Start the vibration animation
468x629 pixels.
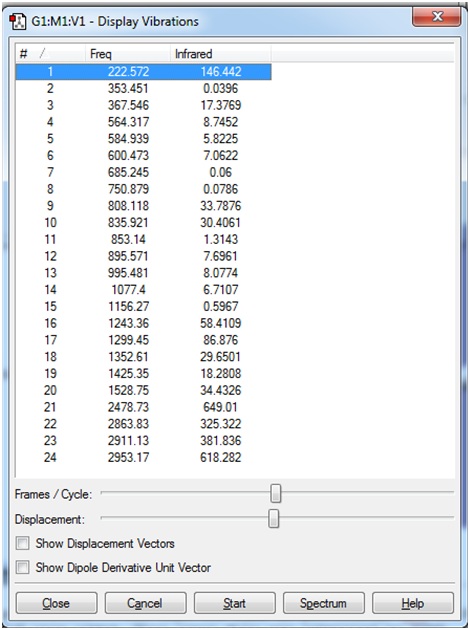235,603
